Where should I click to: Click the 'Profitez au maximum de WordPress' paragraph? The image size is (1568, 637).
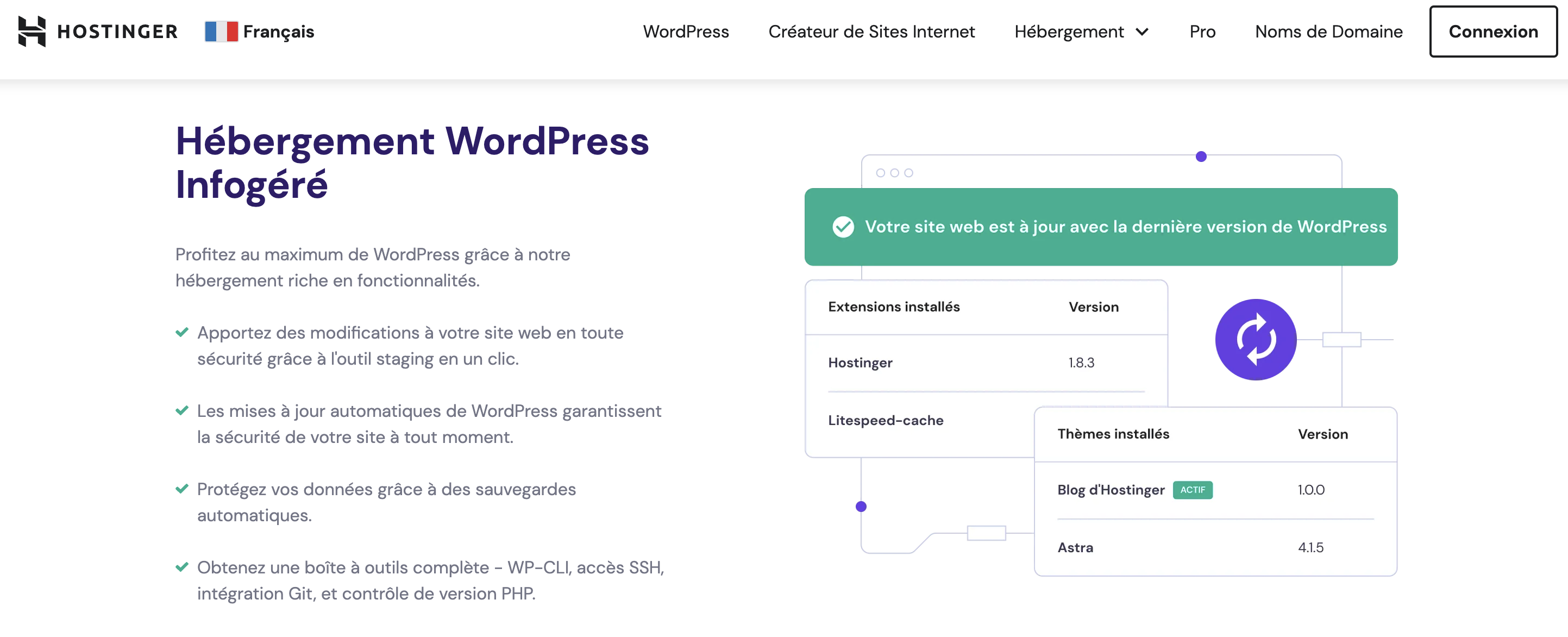(x=373, y=267)
